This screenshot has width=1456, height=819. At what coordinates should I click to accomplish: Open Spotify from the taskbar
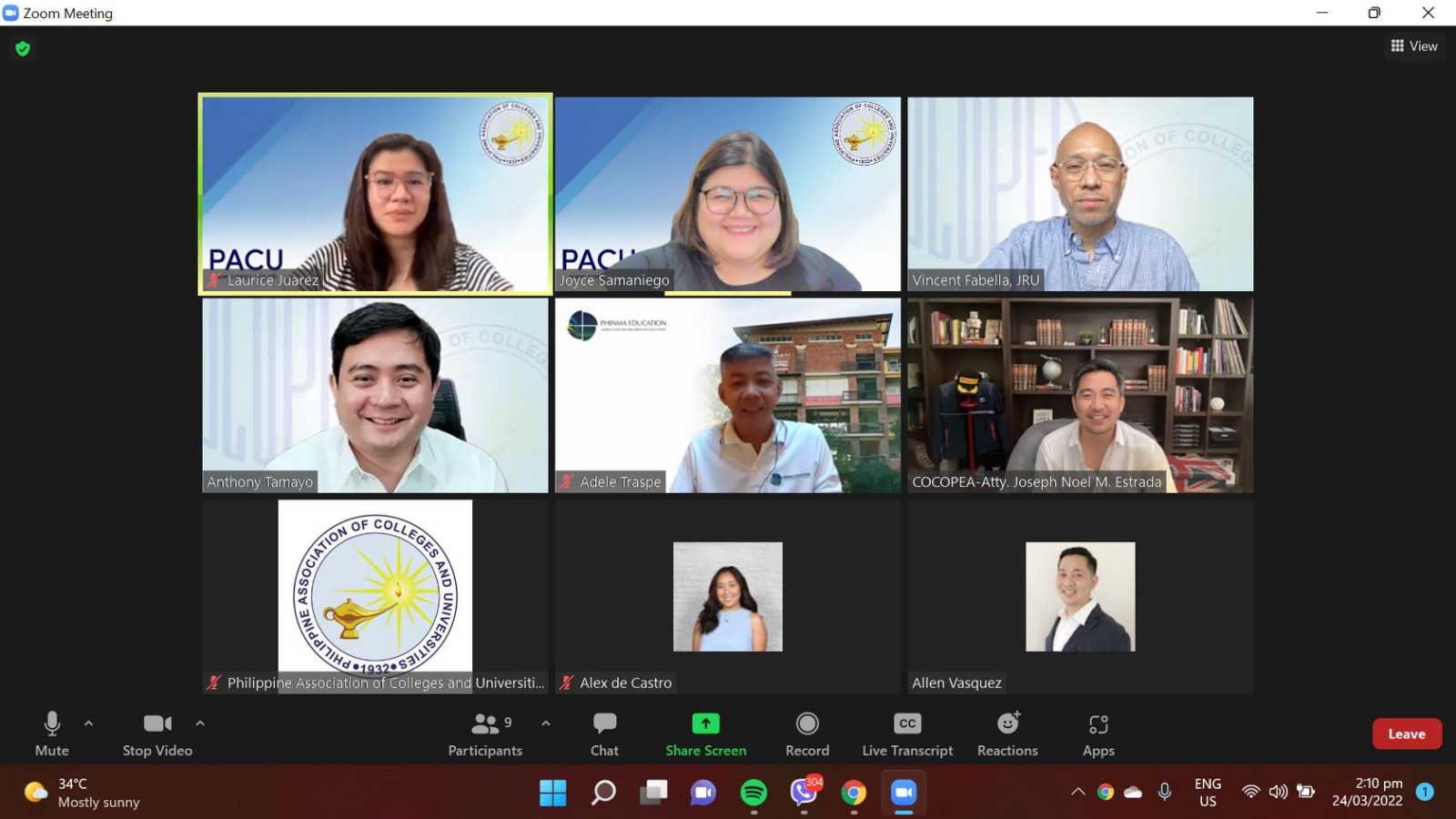coord(753,793)
